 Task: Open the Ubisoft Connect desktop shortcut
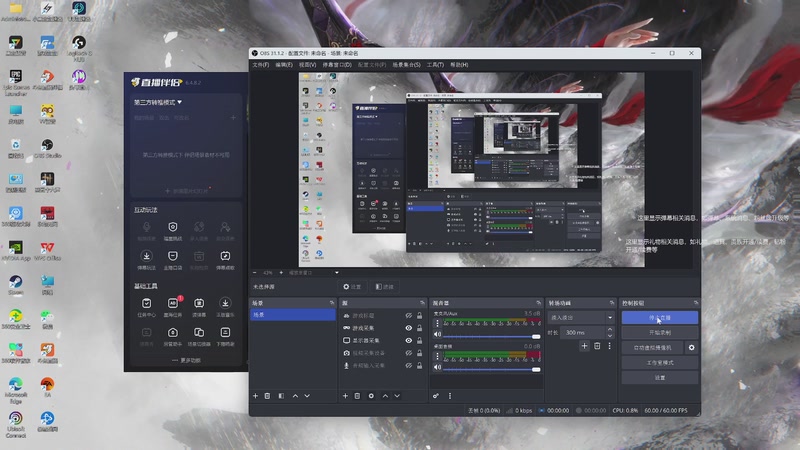click(16, 424)
